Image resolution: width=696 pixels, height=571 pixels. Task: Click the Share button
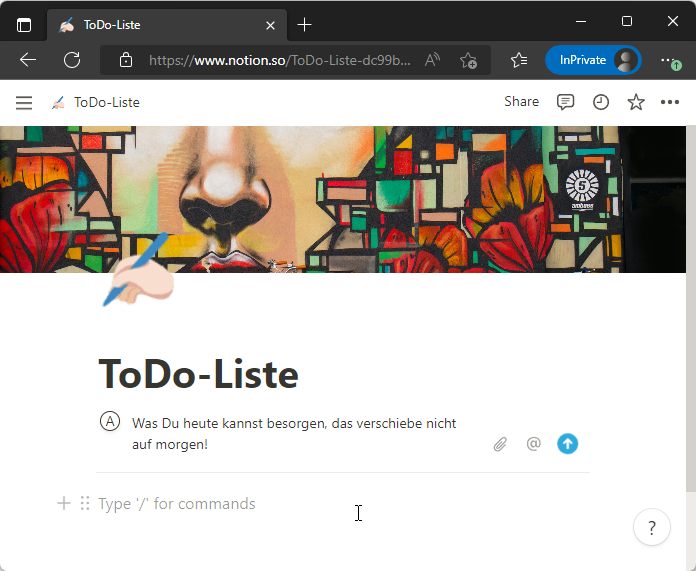[x=522, y=102]
